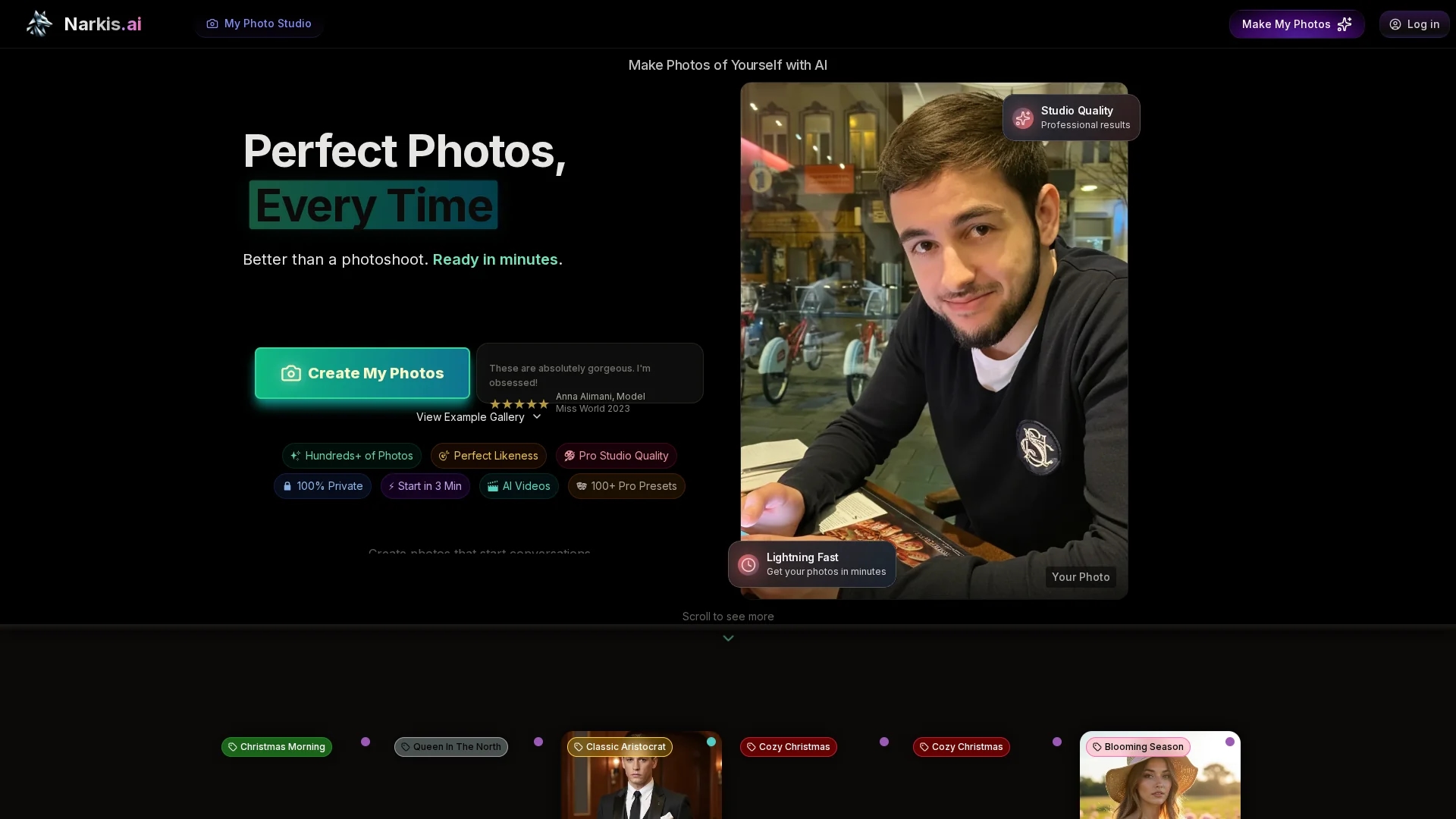The image size is (1456, 819).
Task: Click Perfect Likeness badge
Action: 488,456
